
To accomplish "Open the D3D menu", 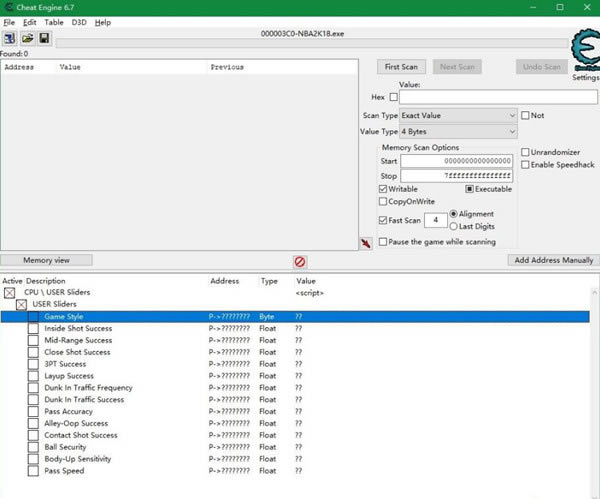I will 78,22.
